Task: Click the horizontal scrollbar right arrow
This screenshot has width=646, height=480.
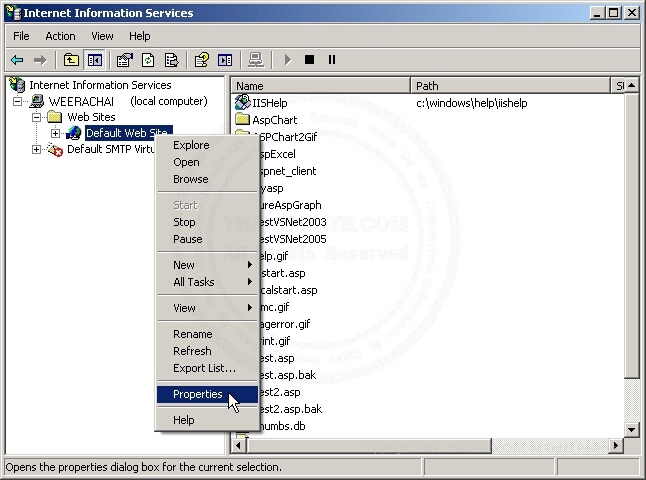Action: [x=616, y=445]
